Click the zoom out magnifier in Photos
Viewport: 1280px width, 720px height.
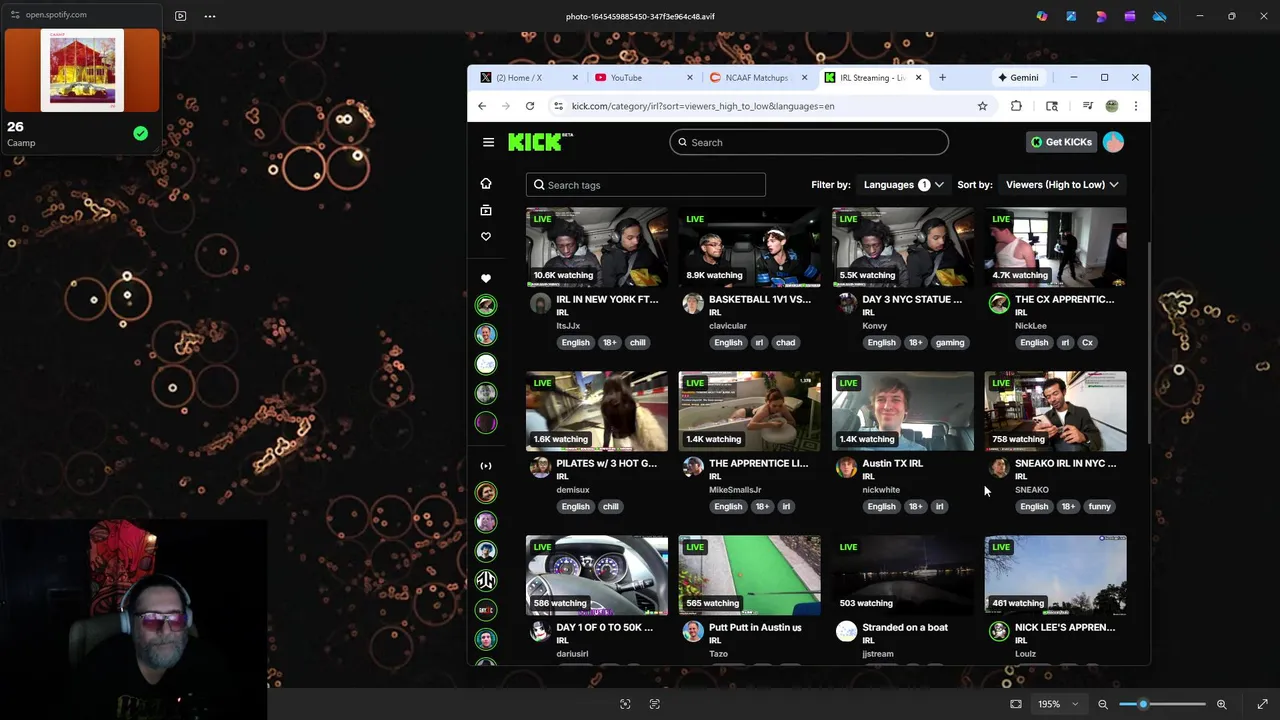pyautogui.click(x=1103, y=704)
